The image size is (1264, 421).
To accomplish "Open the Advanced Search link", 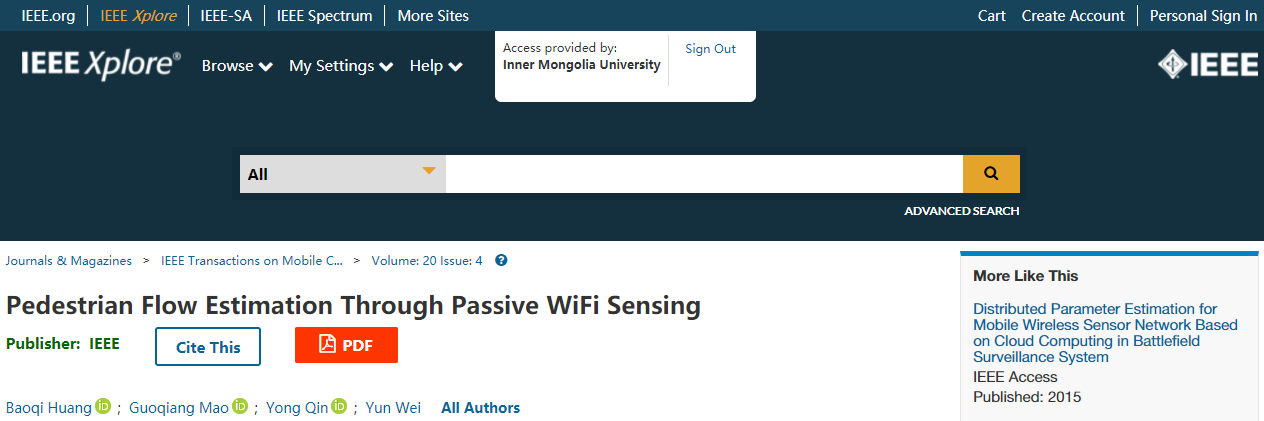I will (961, 211).
